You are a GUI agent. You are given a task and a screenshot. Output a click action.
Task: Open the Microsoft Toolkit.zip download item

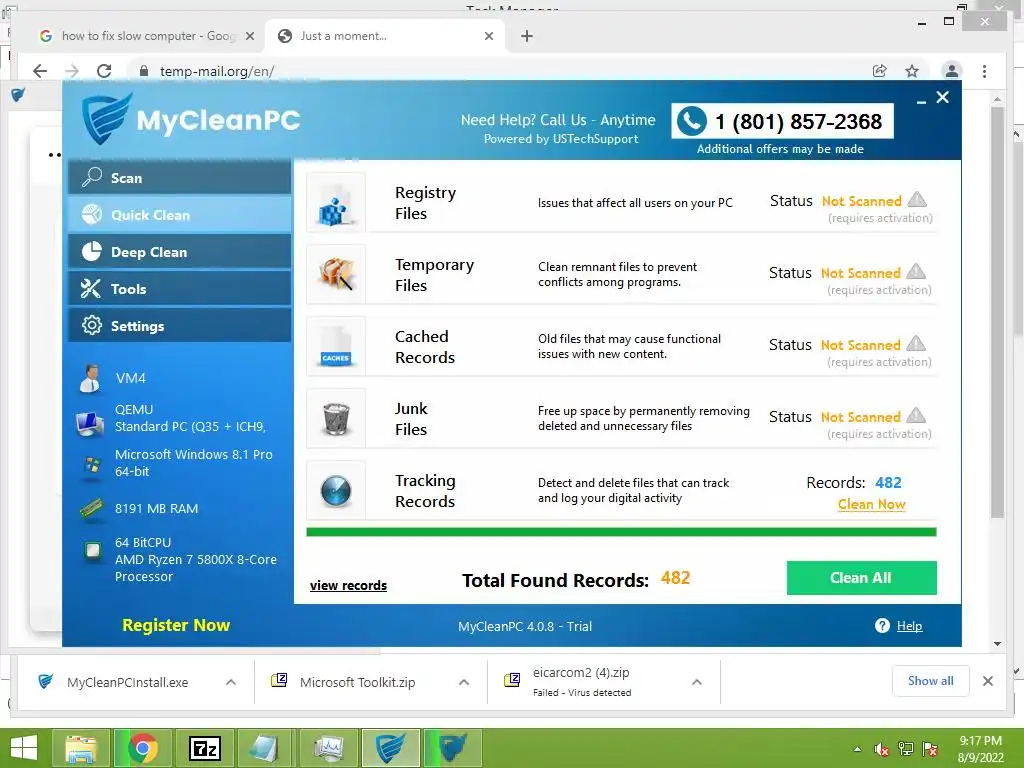(357, 682)
